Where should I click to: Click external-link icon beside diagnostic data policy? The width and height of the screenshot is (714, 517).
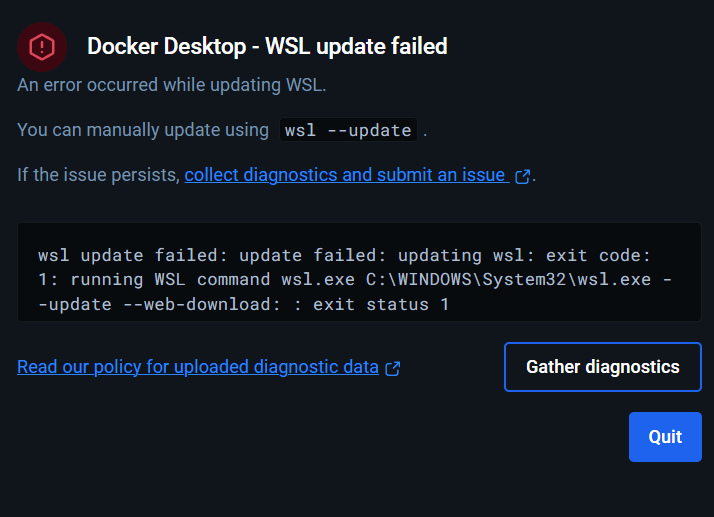(x=393, y=368)
